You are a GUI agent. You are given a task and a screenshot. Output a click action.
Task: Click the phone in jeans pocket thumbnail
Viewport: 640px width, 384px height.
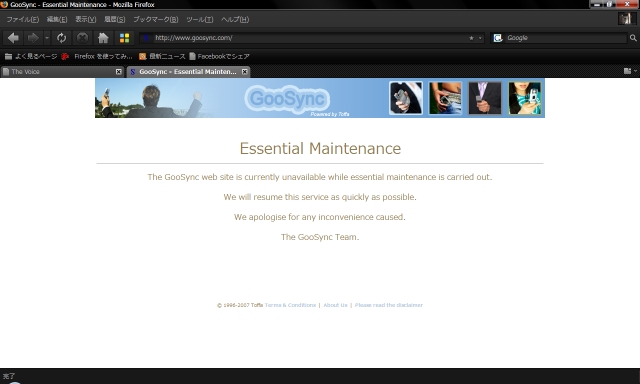(445, 98)
